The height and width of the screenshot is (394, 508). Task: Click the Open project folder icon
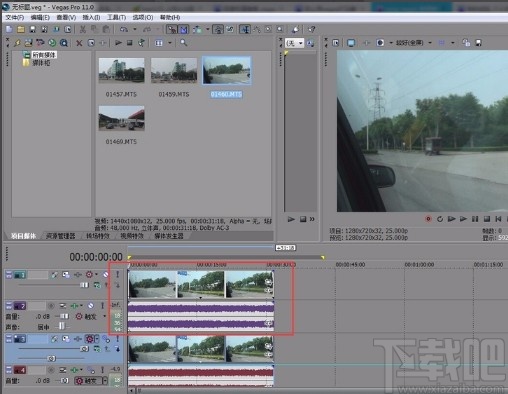click(x=21, y=29)
